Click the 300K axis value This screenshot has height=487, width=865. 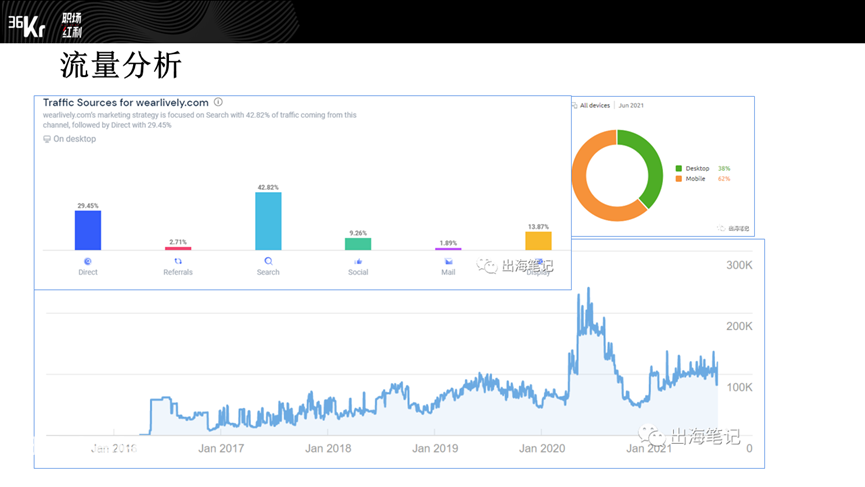pos(739,265)
